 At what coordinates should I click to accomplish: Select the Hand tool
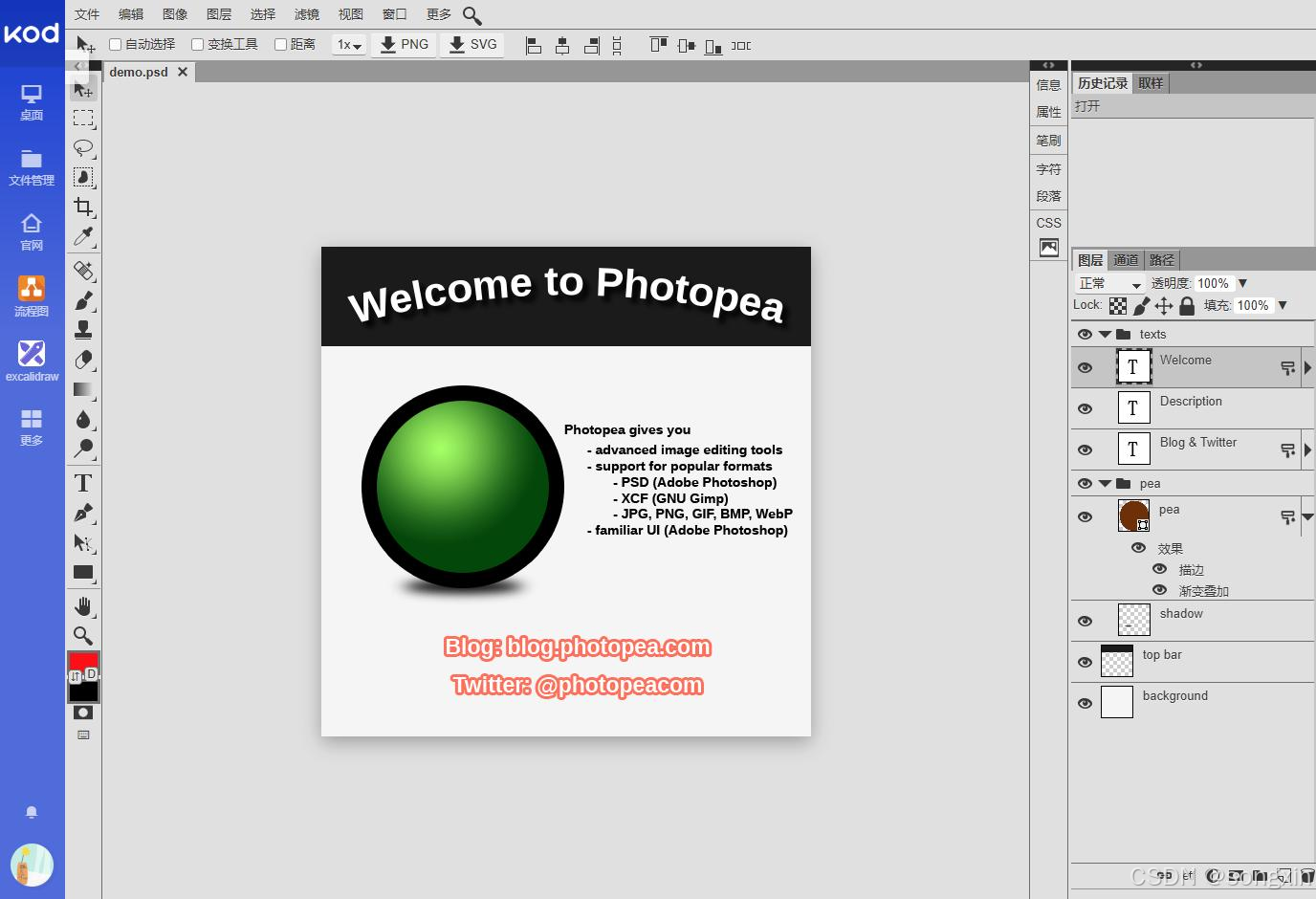83,606
